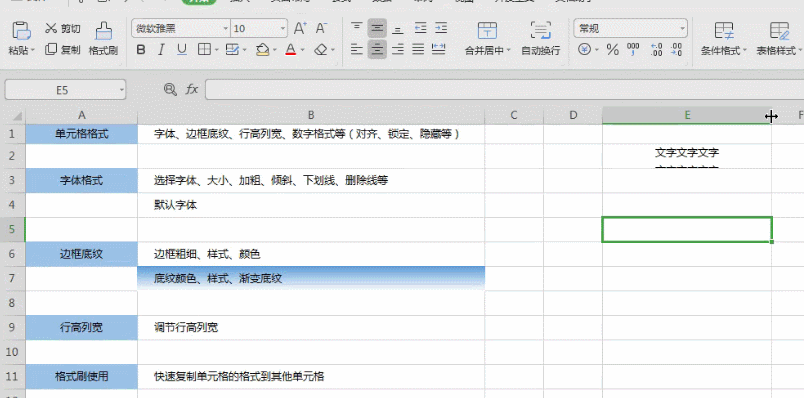Click into the formula bar input
Viewport: 804px width, 398px height.
505,90
